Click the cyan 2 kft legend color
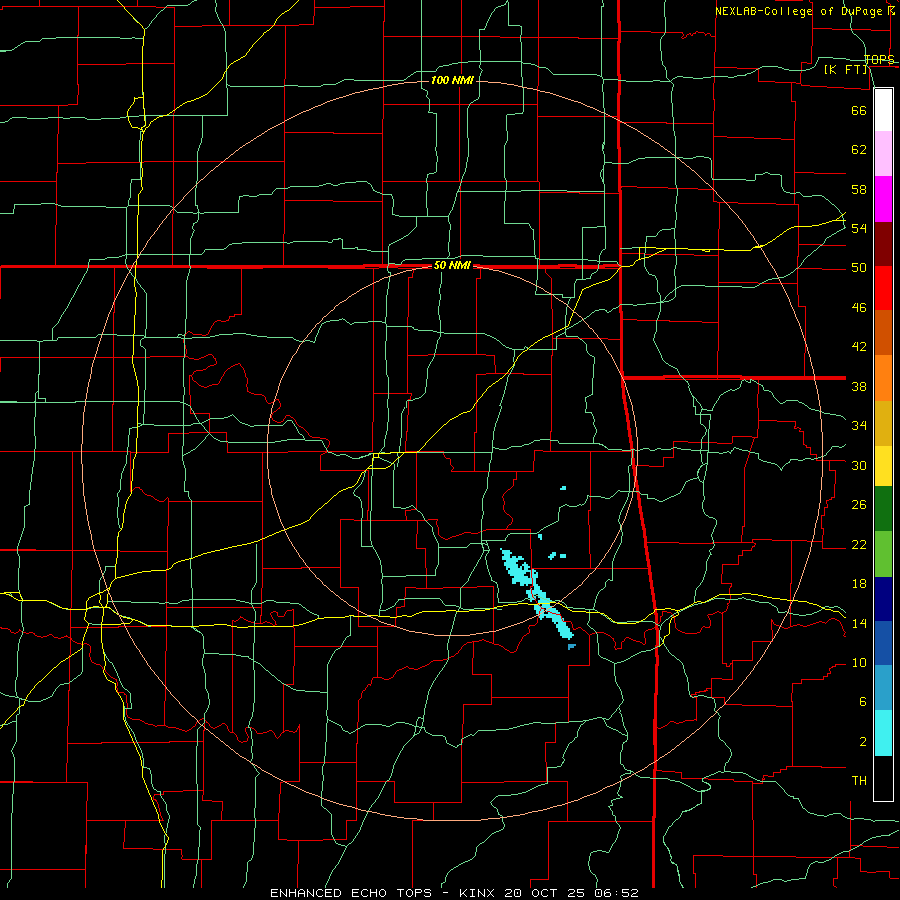The height and width of the screenshot is (900, 900). [x=883, y=733]
